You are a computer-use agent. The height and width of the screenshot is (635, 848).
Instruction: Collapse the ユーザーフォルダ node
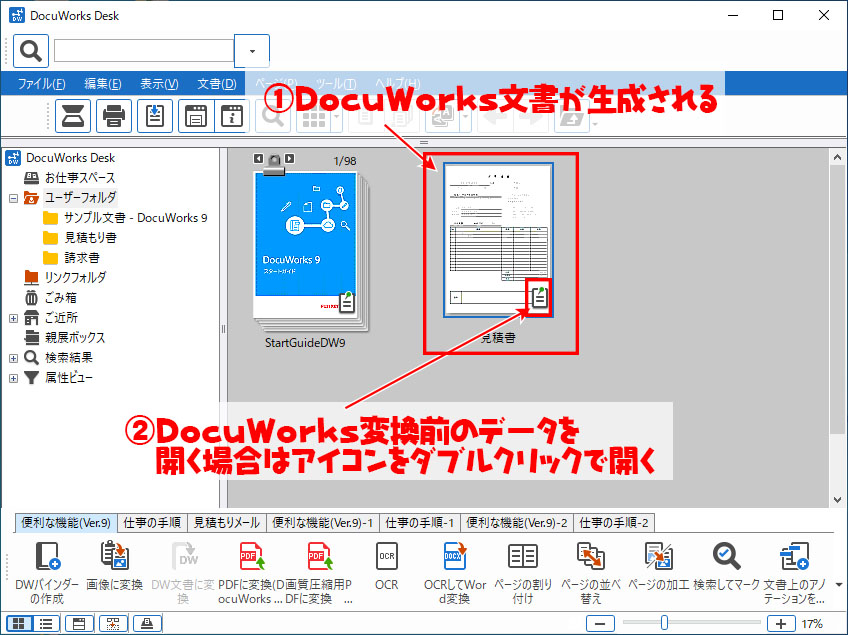point(14,198)
